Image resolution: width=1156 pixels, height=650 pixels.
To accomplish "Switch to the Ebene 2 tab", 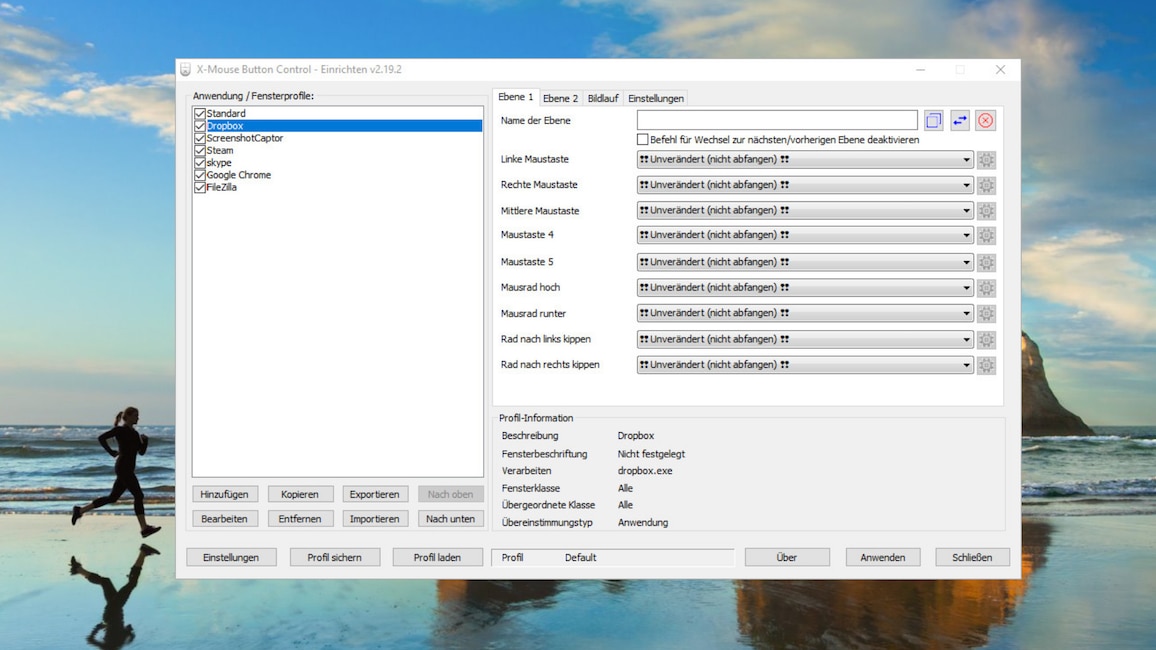I will [560, 98].
